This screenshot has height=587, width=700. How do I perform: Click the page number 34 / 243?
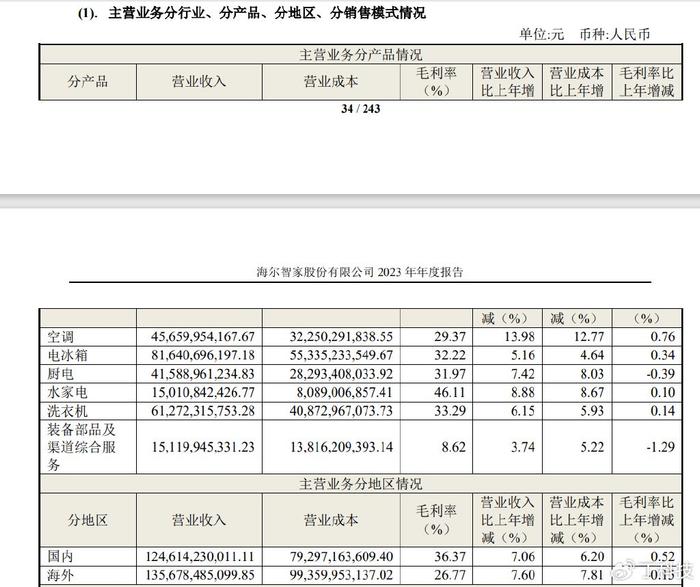pyautogui.click(x=360, y=108)
